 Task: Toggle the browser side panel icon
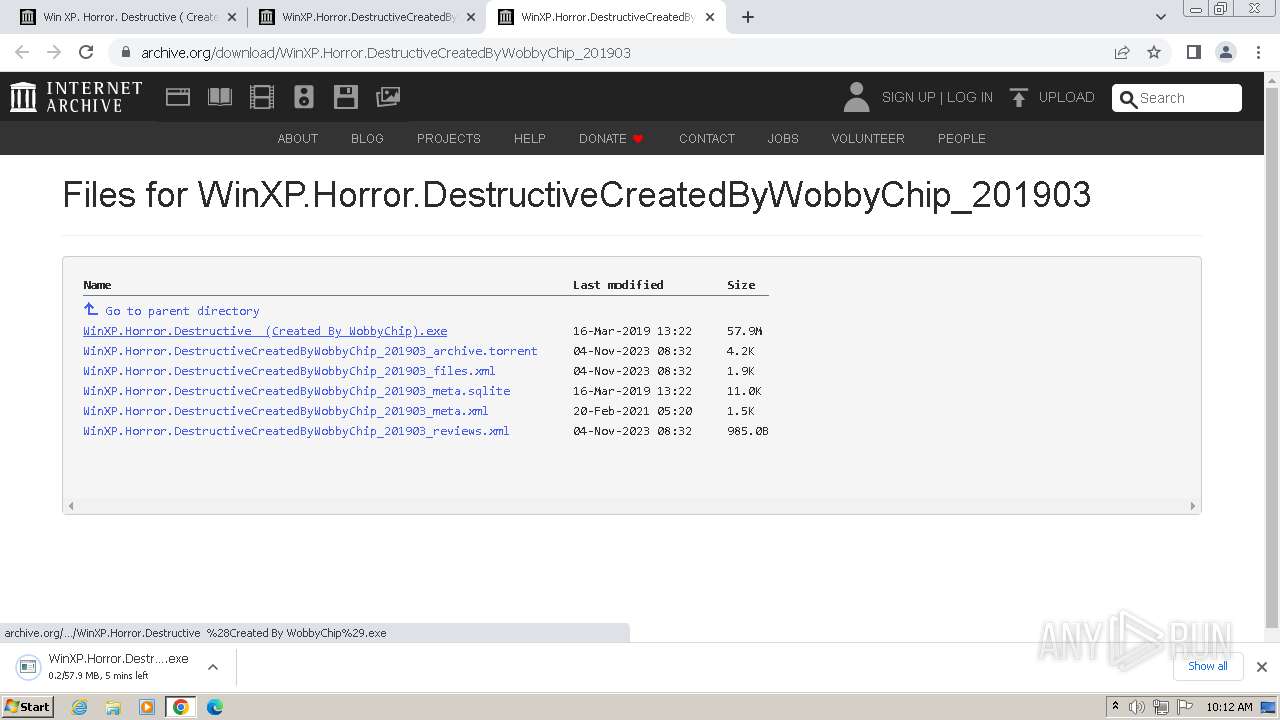1193,52
